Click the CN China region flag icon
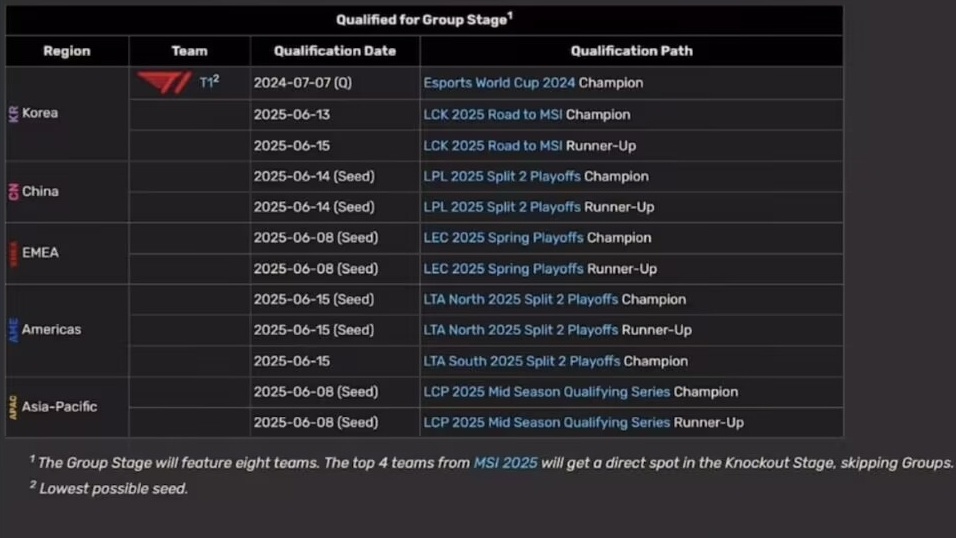Image resolution: width=956 pixels, height=538 pixels. click(x=13, y=192)
